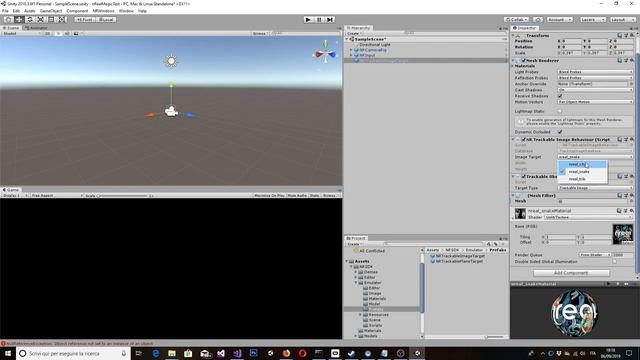Open the Component menu
The image size is (640, 360).
pyautogui.click(x=77, y=11)
